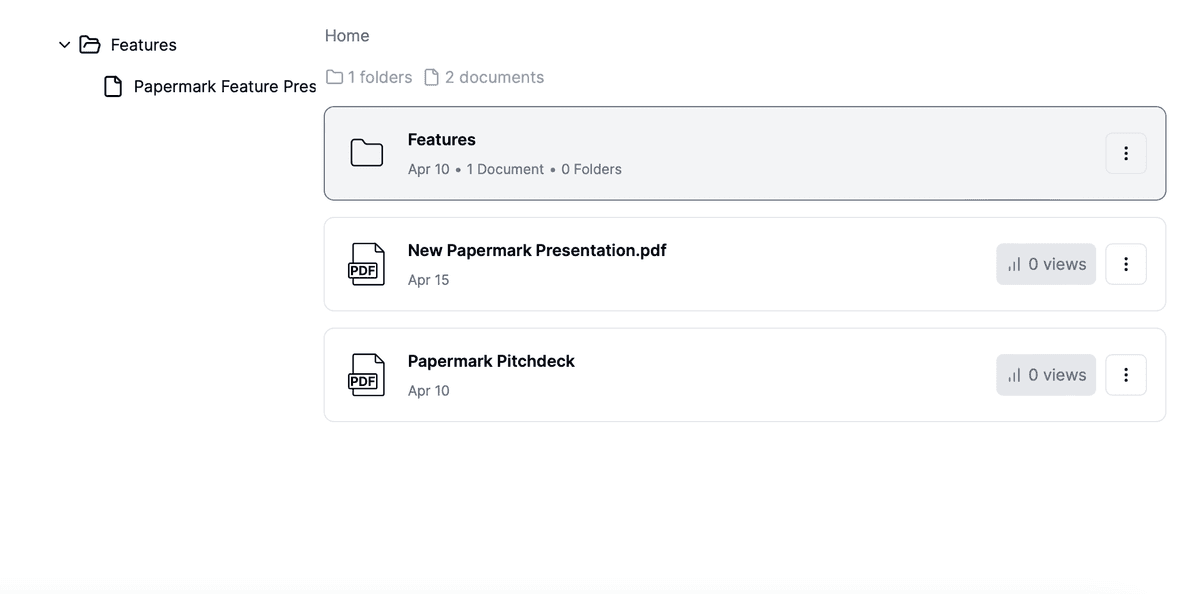Screen dimensions: 1200x594
Task: Select the folder icon before the 1 folders count
Action: pos(333,76)
